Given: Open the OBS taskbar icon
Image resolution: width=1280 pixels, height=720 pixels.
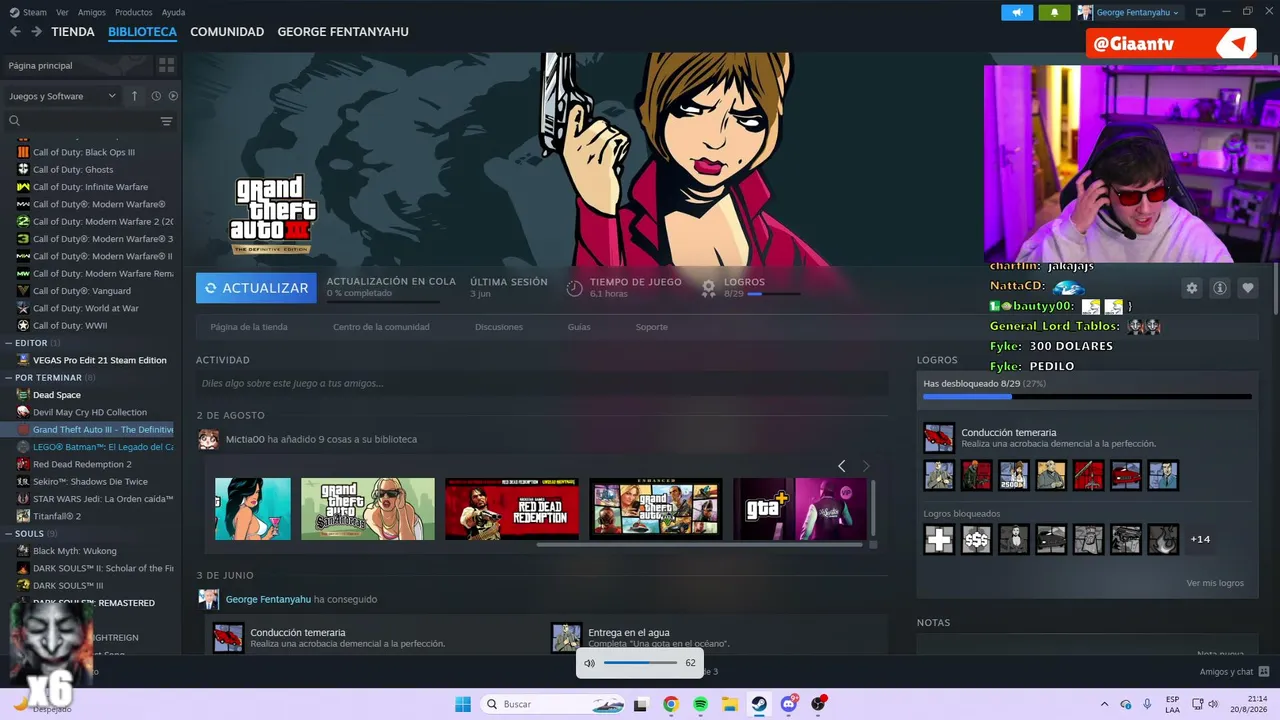Looking at the screenshot, I should point(819,704).
